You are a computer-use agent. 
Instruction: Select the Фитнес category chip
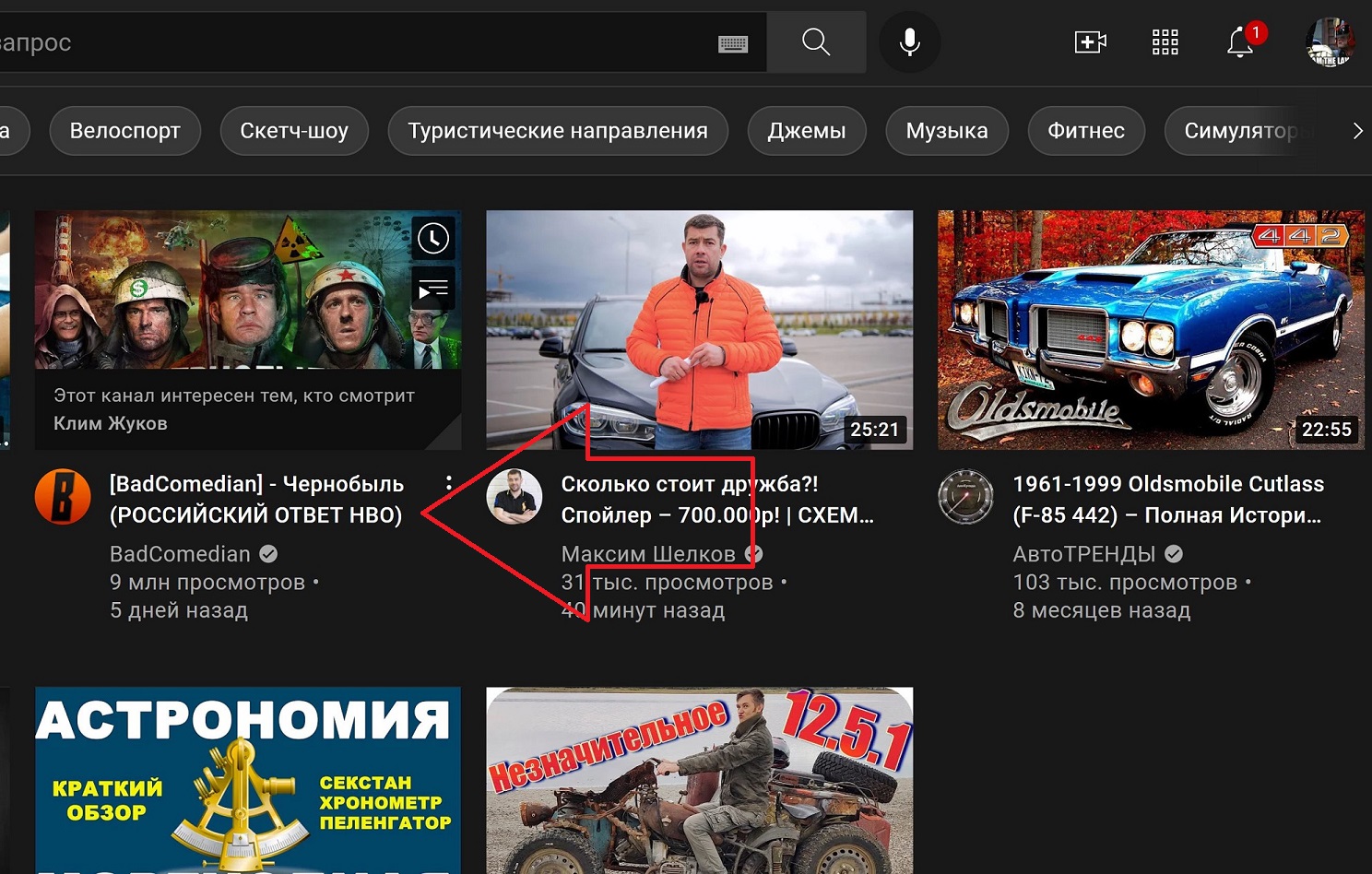pyautogui.click(x=1086, y=131)
